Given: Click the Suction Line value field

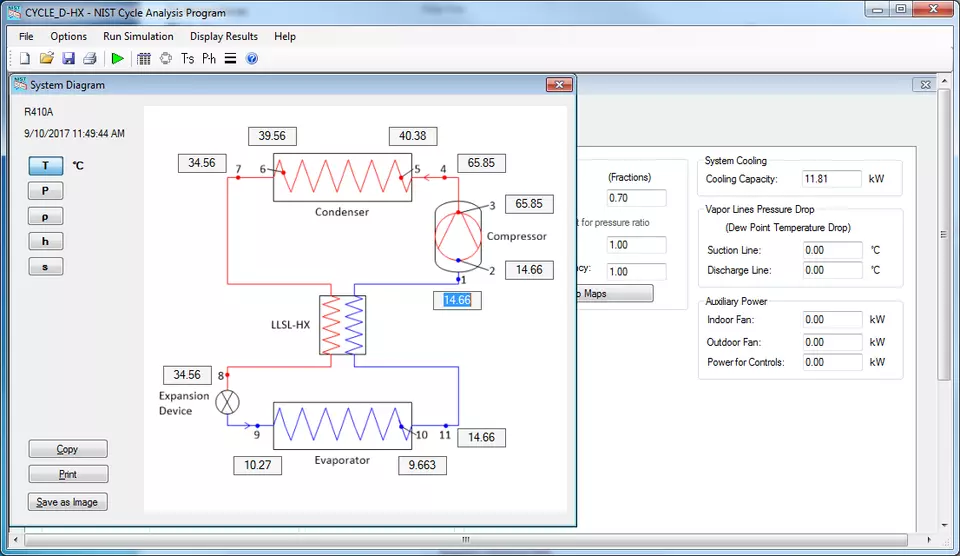Looking at the screenshot, I should [833, 250].
